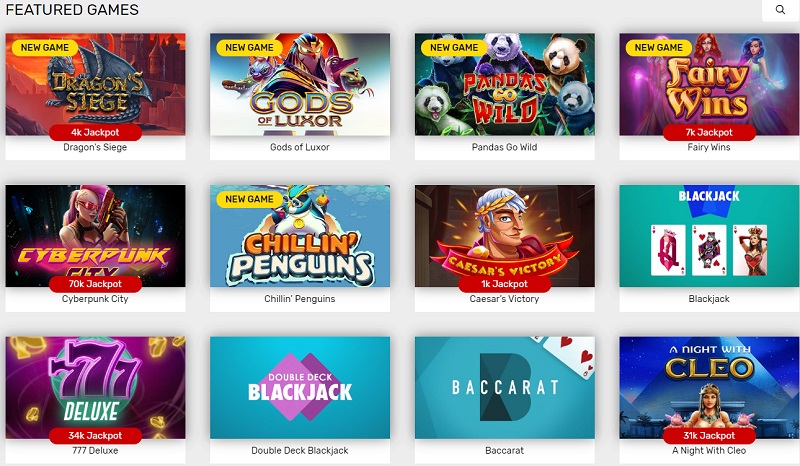Open the Gods of Luxor game thumbnail
The width and height of the screenshot is (800, 466).
(300, 84)
